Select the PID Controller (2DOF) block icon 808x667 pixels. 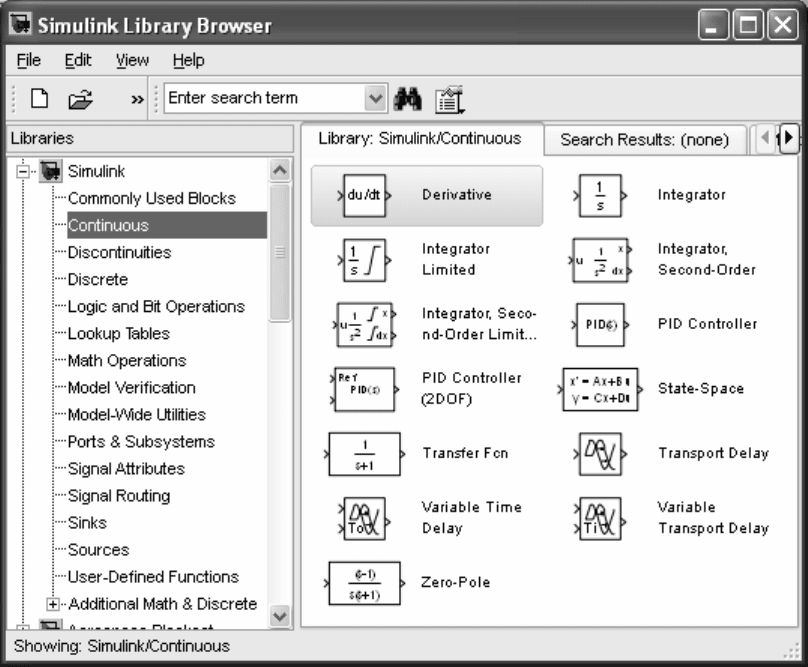[x=364, y=389]
